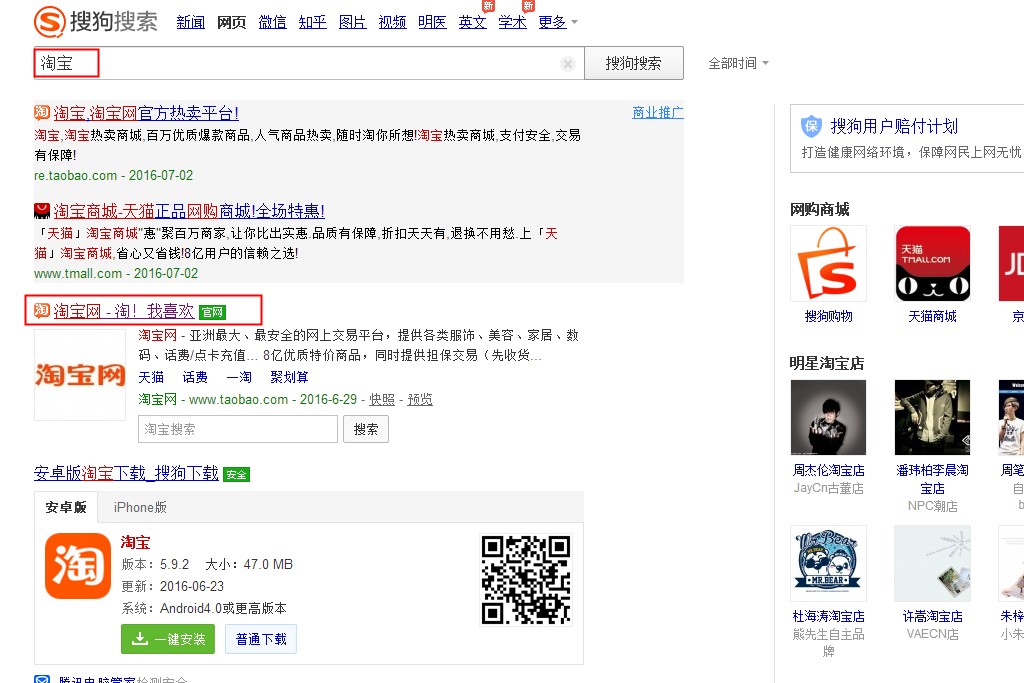Click the 天猫商城 text link
This screenshot has width=1024, height=683.
click(932, 316)
